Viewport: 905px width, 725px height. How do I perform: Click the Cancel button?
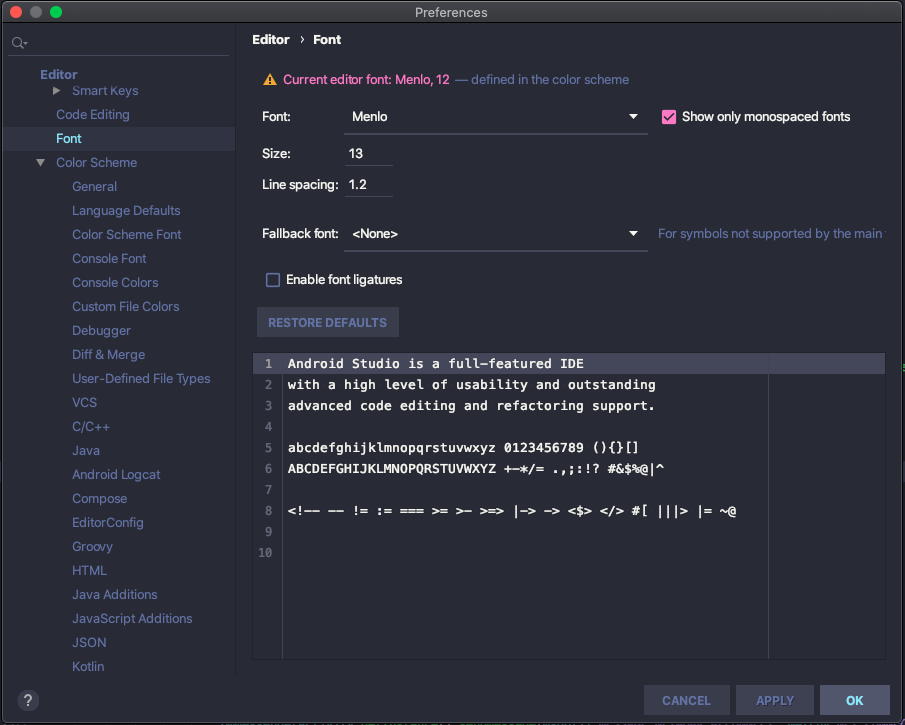tap(686, 701)
